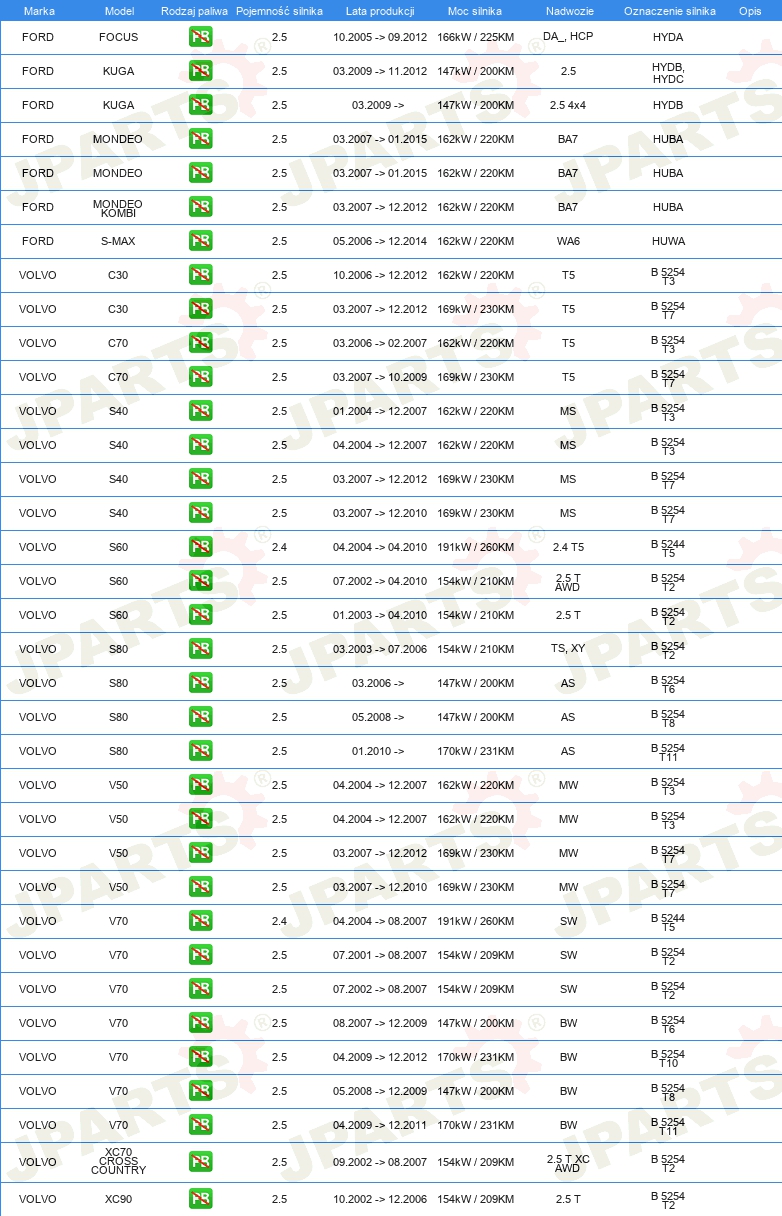Click the B 5254 T6 code in the S80 row
Viewport: 782px width, 1216px height.
[668, 684]
